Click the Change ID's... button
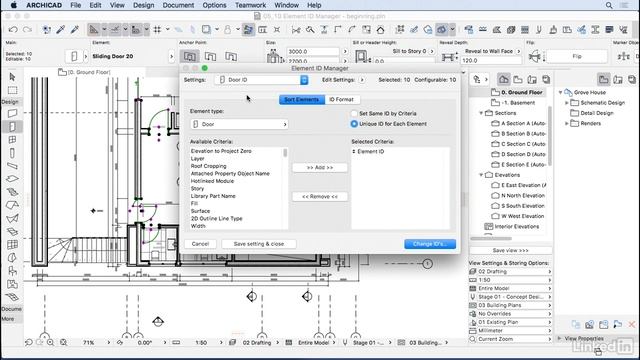Image resolution: width=640 pixels, height=360 pixels. point(430,244)
